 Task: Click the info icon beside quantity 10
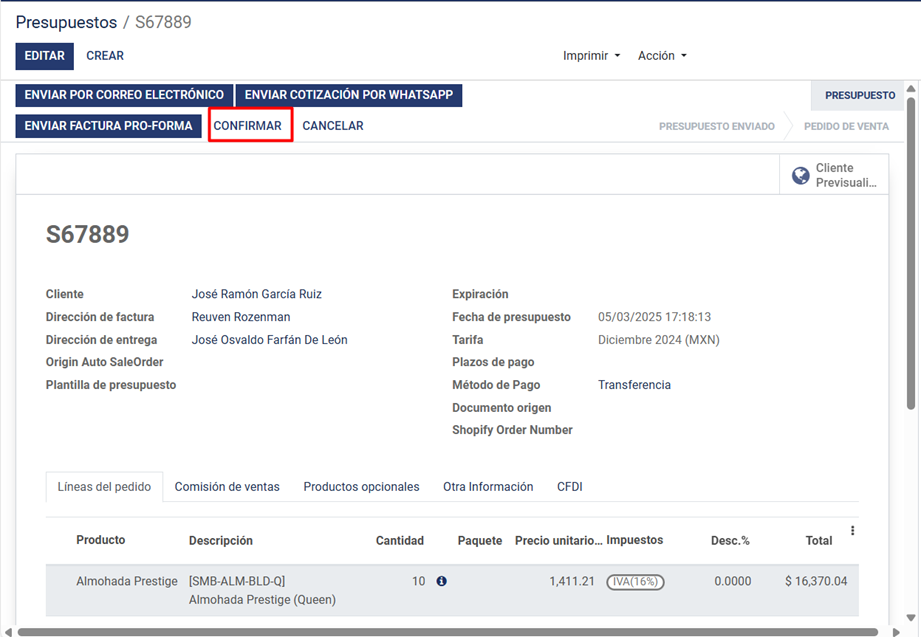click(442, 581)
